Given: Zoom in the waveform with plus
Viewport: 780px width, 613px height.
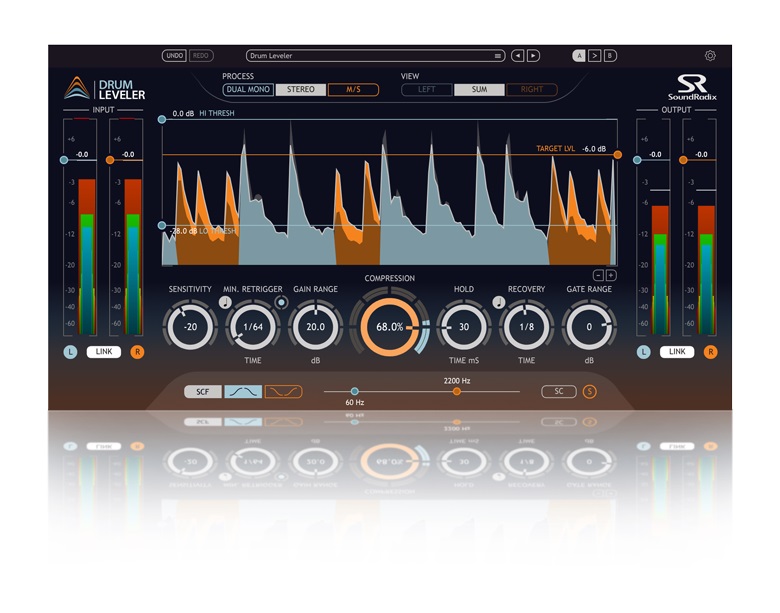Looking at the screenshot, I should coord(611,275).
